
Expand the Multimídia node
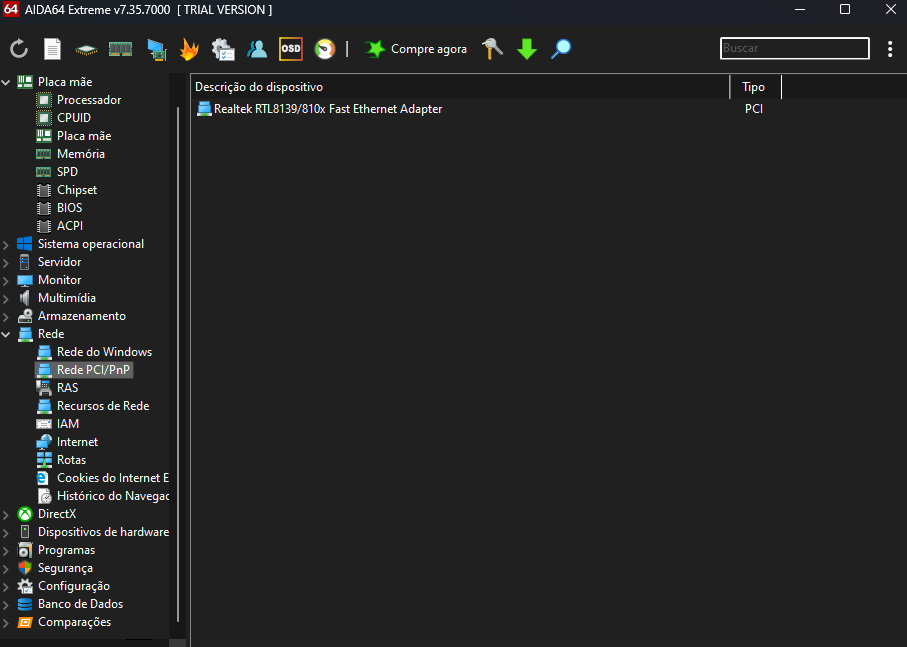(6, 298)
